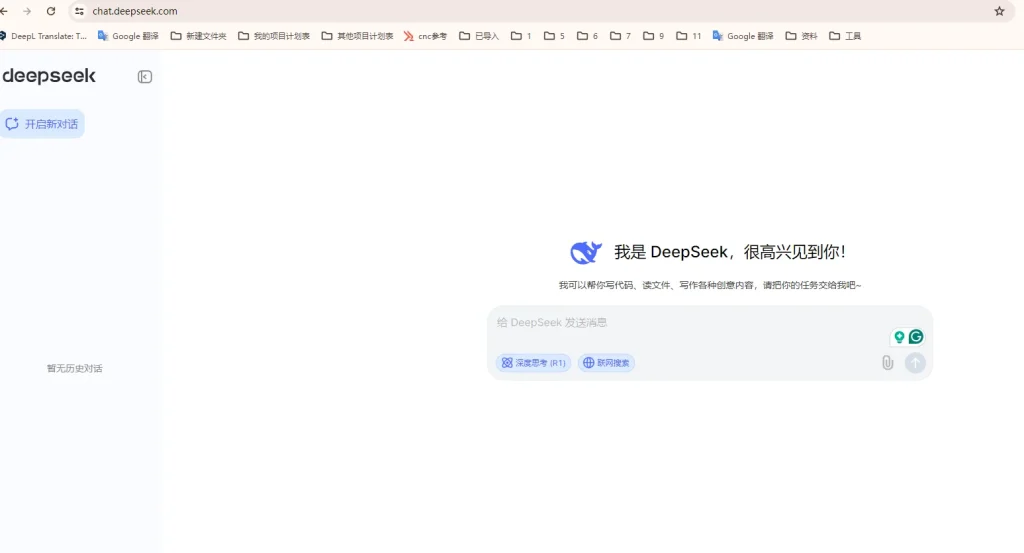Open the DeepL Translate bookmark
Screen dimensions: 1024x553
44,36
